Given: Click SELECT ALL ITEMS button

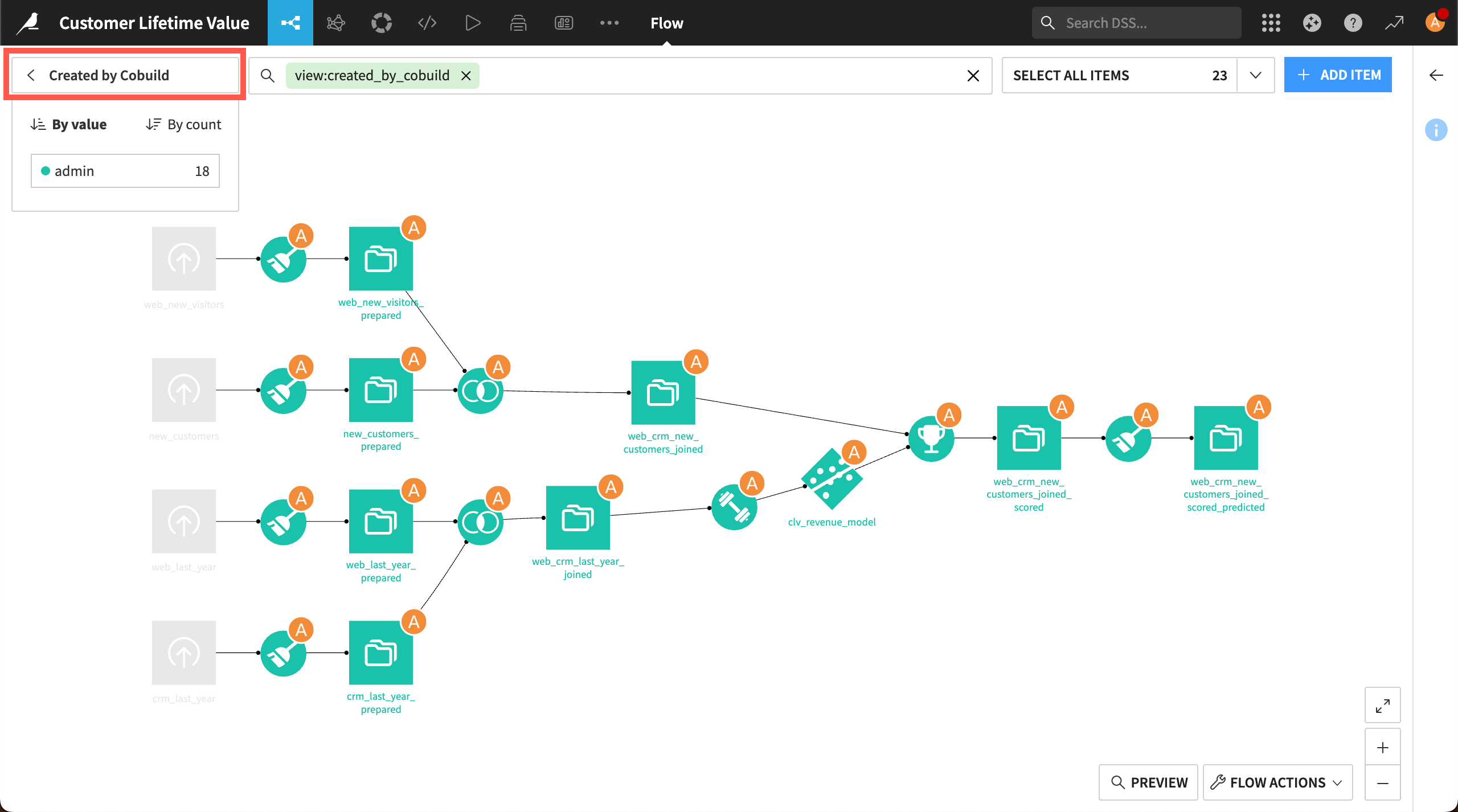Looking at the screenshot, I should (1119, 75).
